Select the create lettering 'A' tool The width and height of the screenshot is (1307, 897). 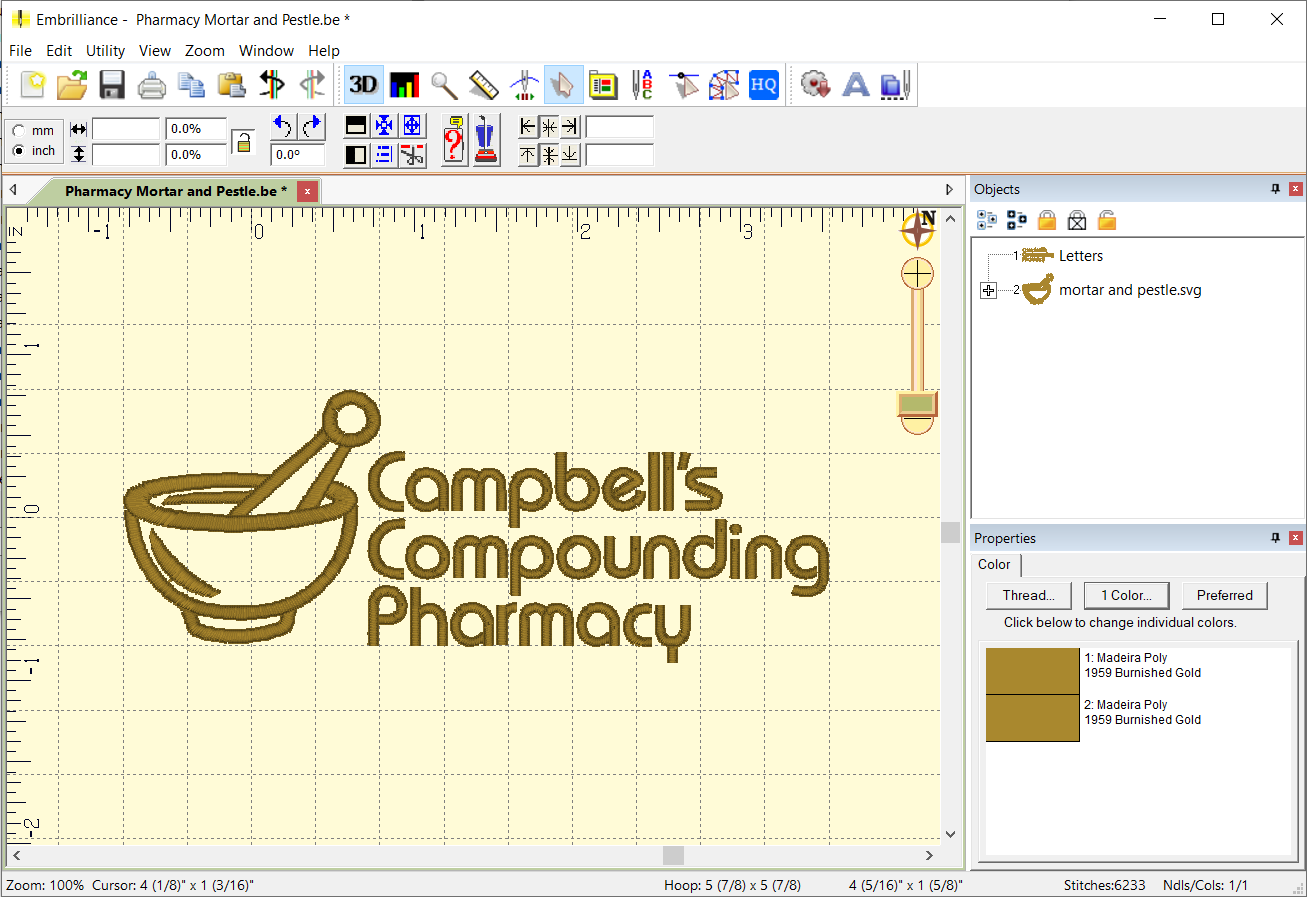tap(855, 85)
